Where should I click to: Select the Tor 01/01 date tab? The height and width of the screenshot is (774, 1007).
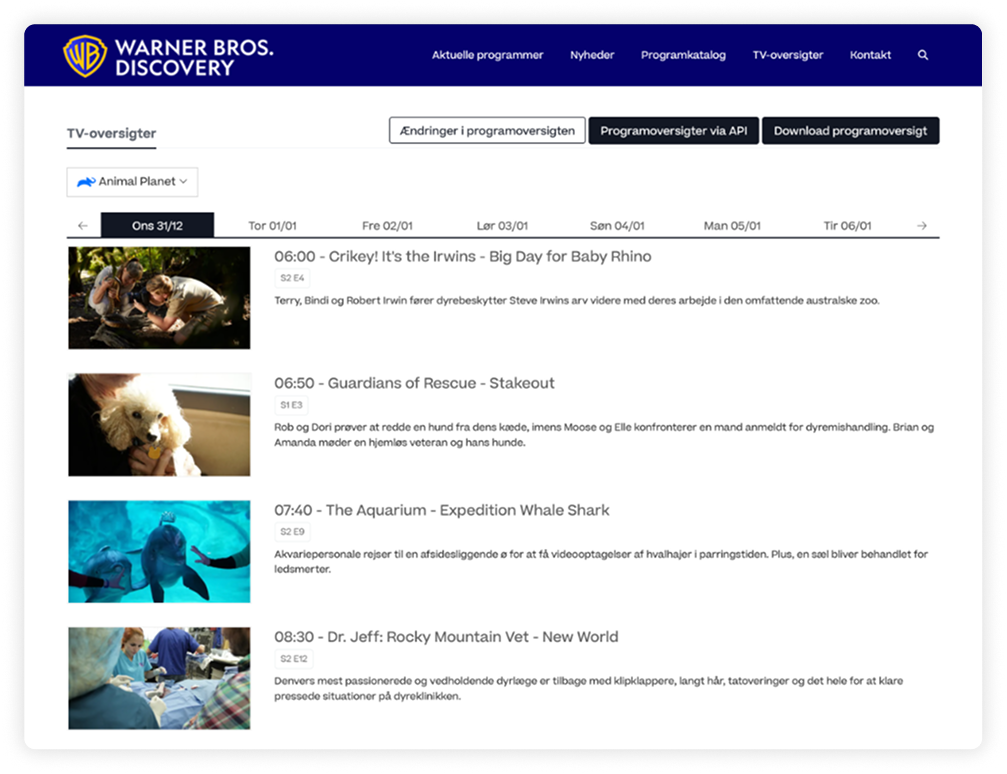(272, 225)
